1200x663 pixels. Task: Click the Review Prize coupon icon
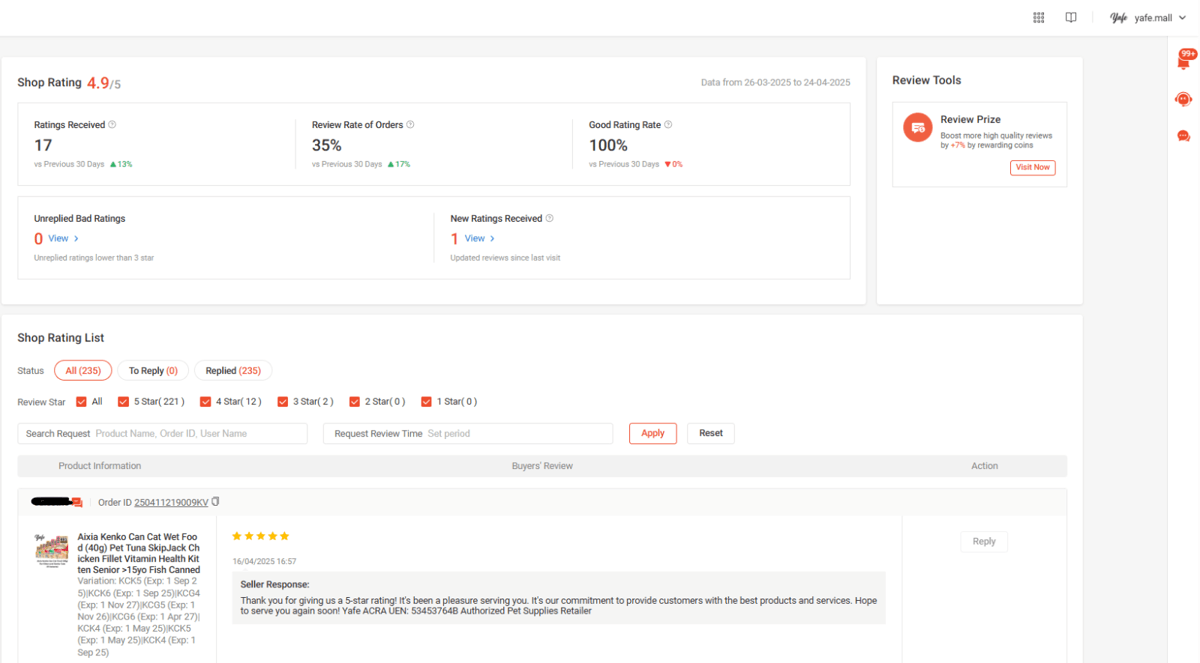[x=917, y=127]
